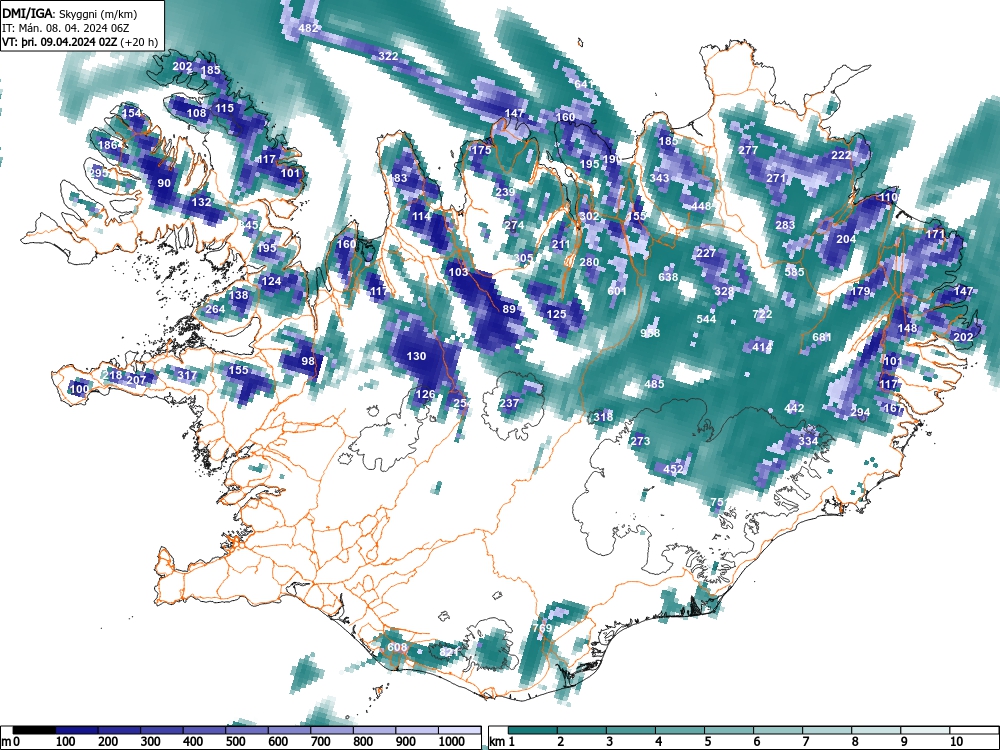Click the visibility value 769 on south coast
Viewport: 1000px width, 750px height.
pyautogui.click(x=542, y=628)
